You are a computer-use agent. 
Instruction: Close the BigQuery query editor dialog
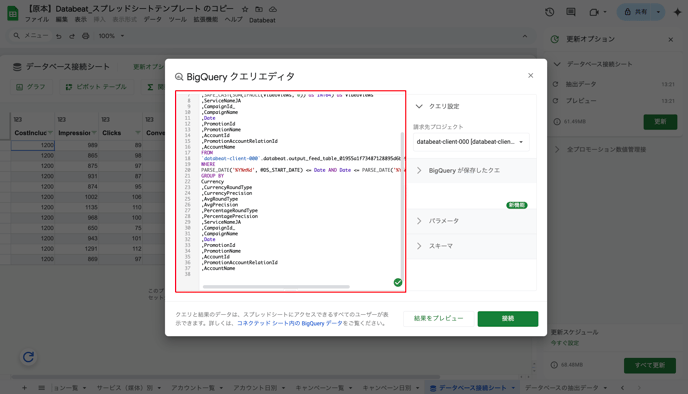click(x=530, y=75)
